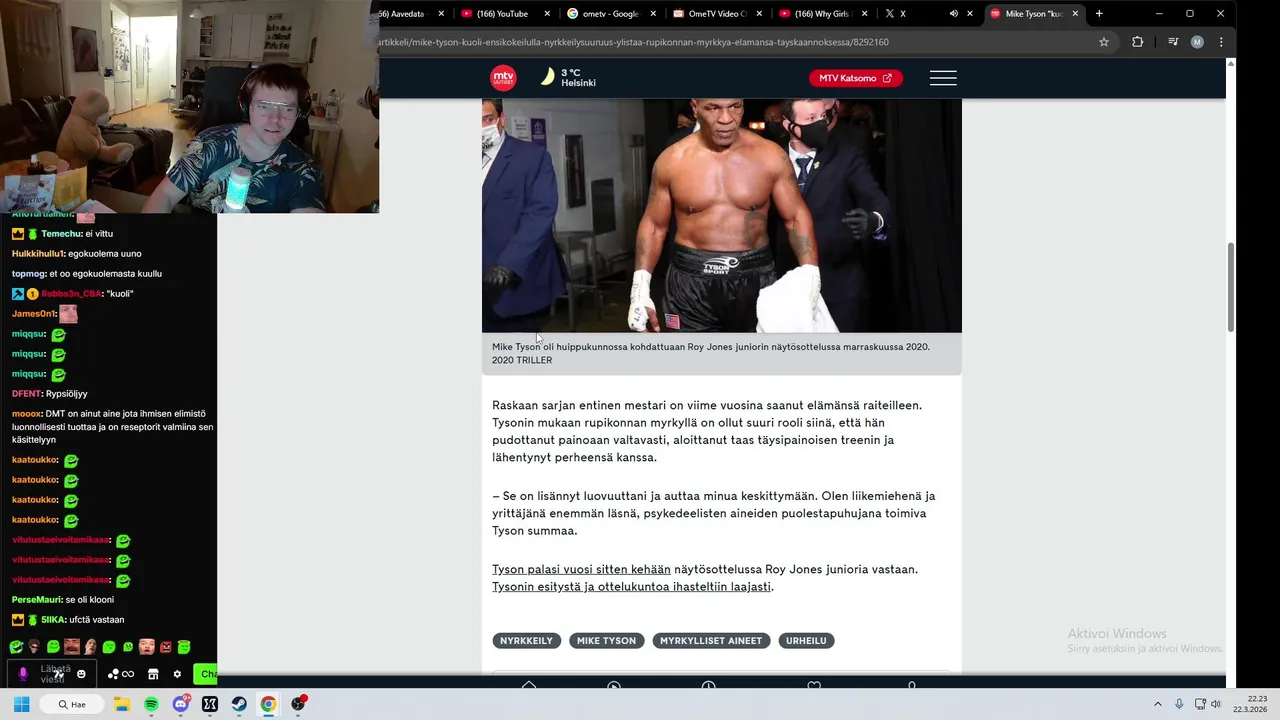Click system tray microphone icon
The height and width of the screenshot is (720, 1280).
coord(1179,704)
